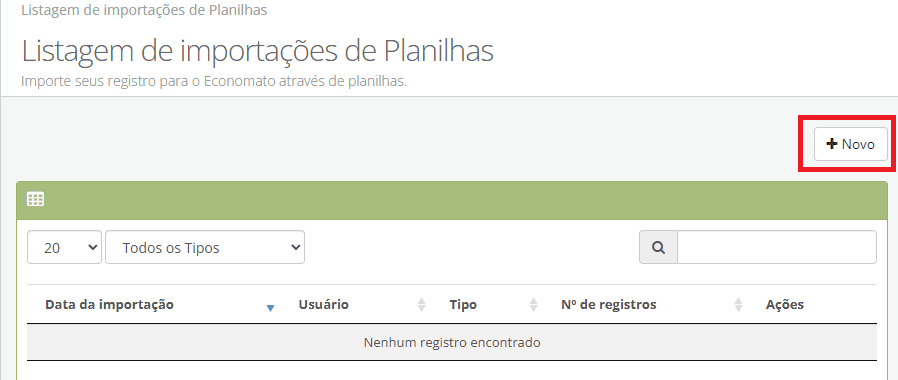Click the sort arrows next to Tipo
This screenshot has height=380, width=898.
point(533,304)
